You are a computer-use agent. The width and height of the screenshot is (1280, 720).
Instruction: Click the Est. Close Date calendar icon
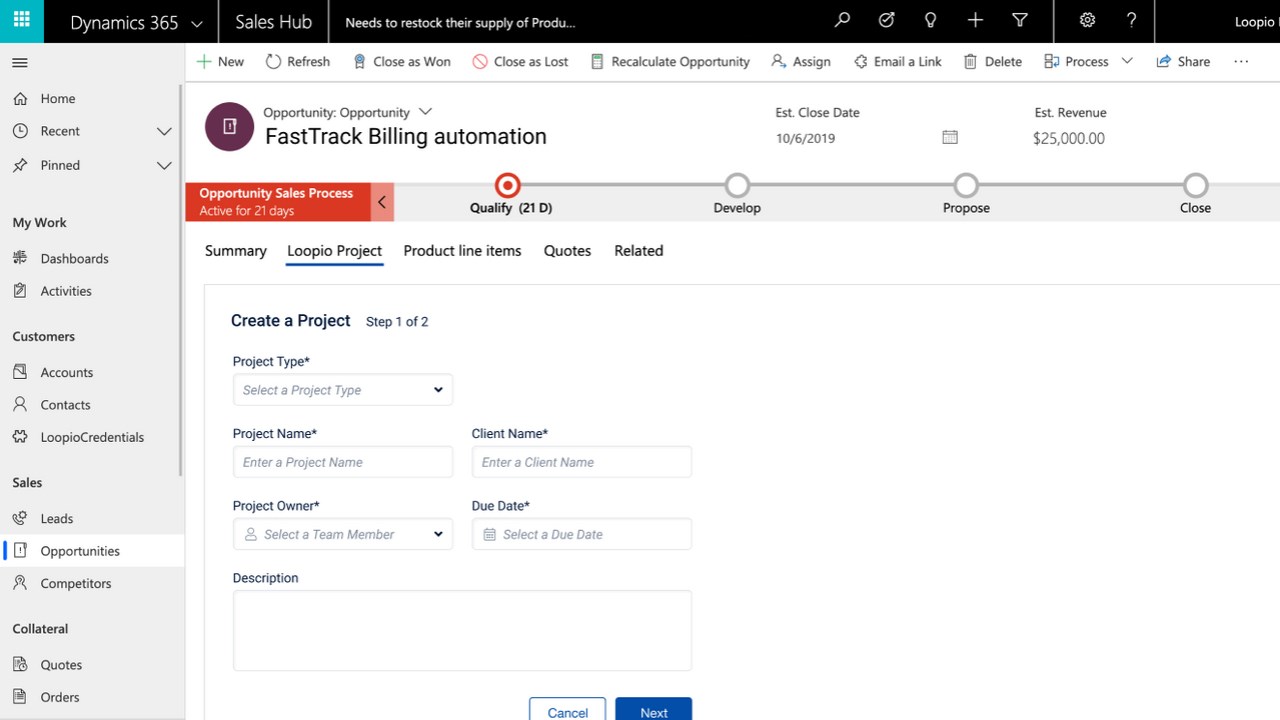[950, 137]
